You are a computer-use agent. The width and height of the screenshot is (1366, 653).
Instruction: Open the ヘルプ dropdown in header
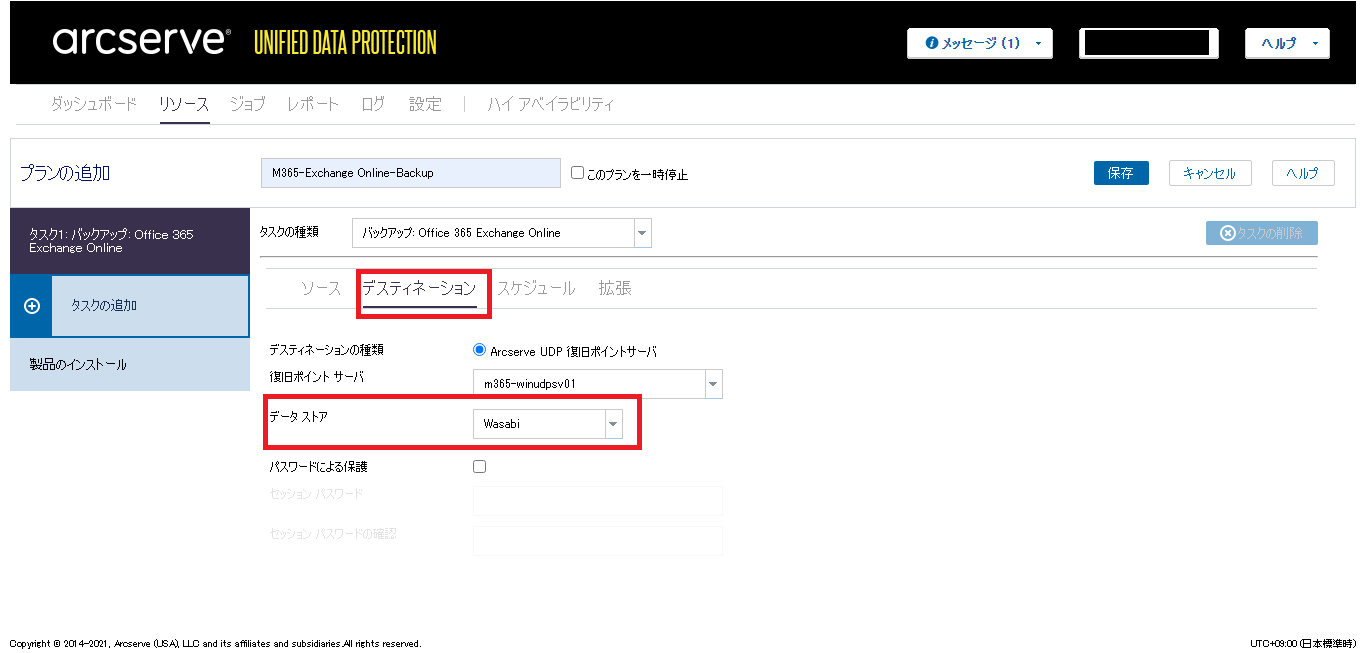(1287, 43)
